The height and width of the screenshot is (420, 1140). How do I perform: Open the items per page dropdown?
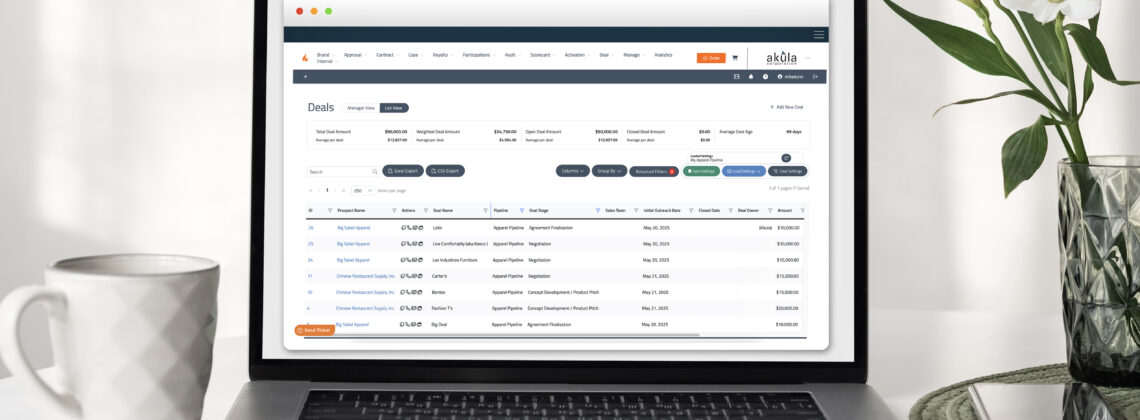pyautogui.click(x=361, y=190)
